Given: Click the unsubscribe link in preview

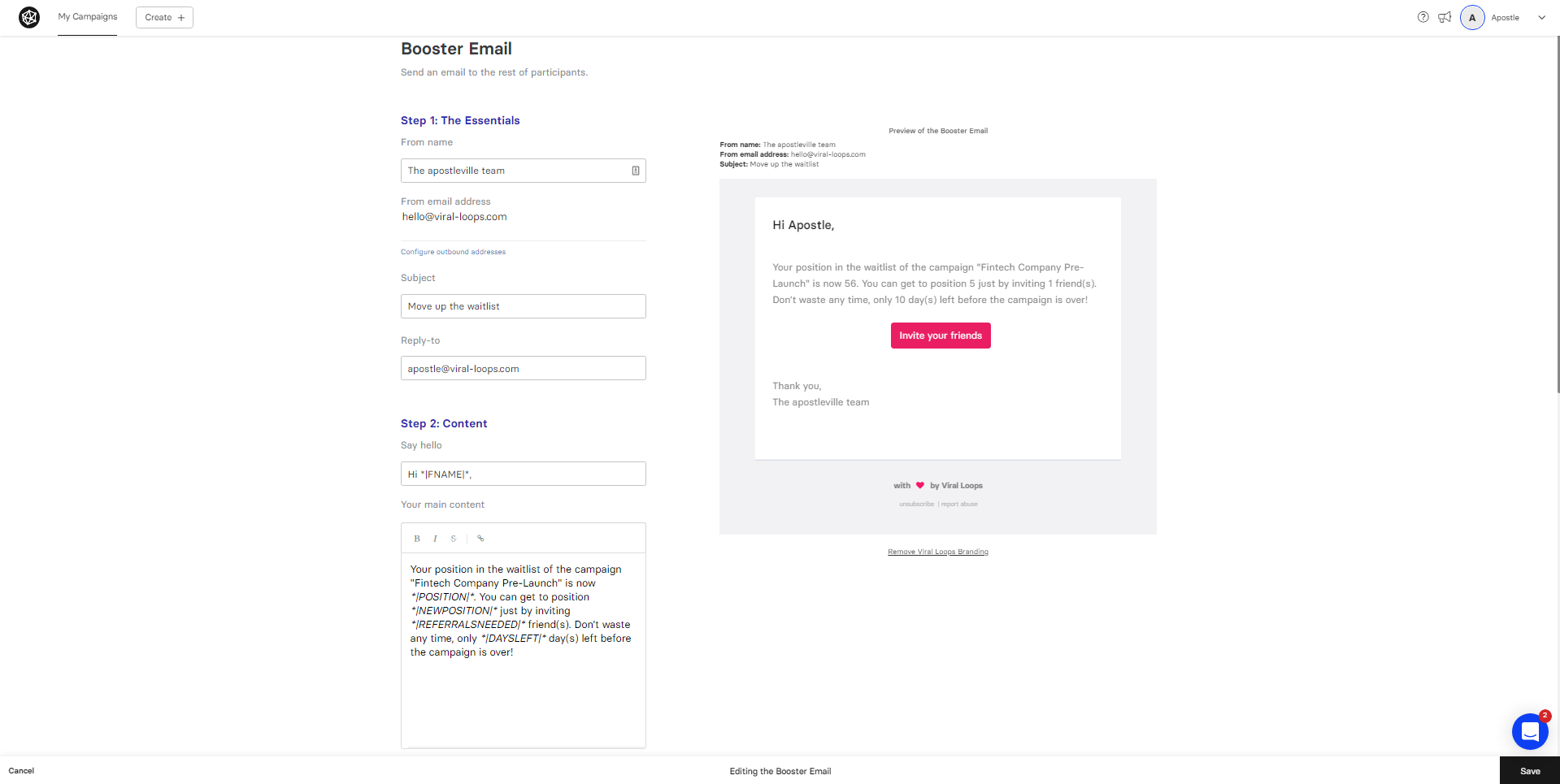Looking at the screenshot, I should pos(916,505).
